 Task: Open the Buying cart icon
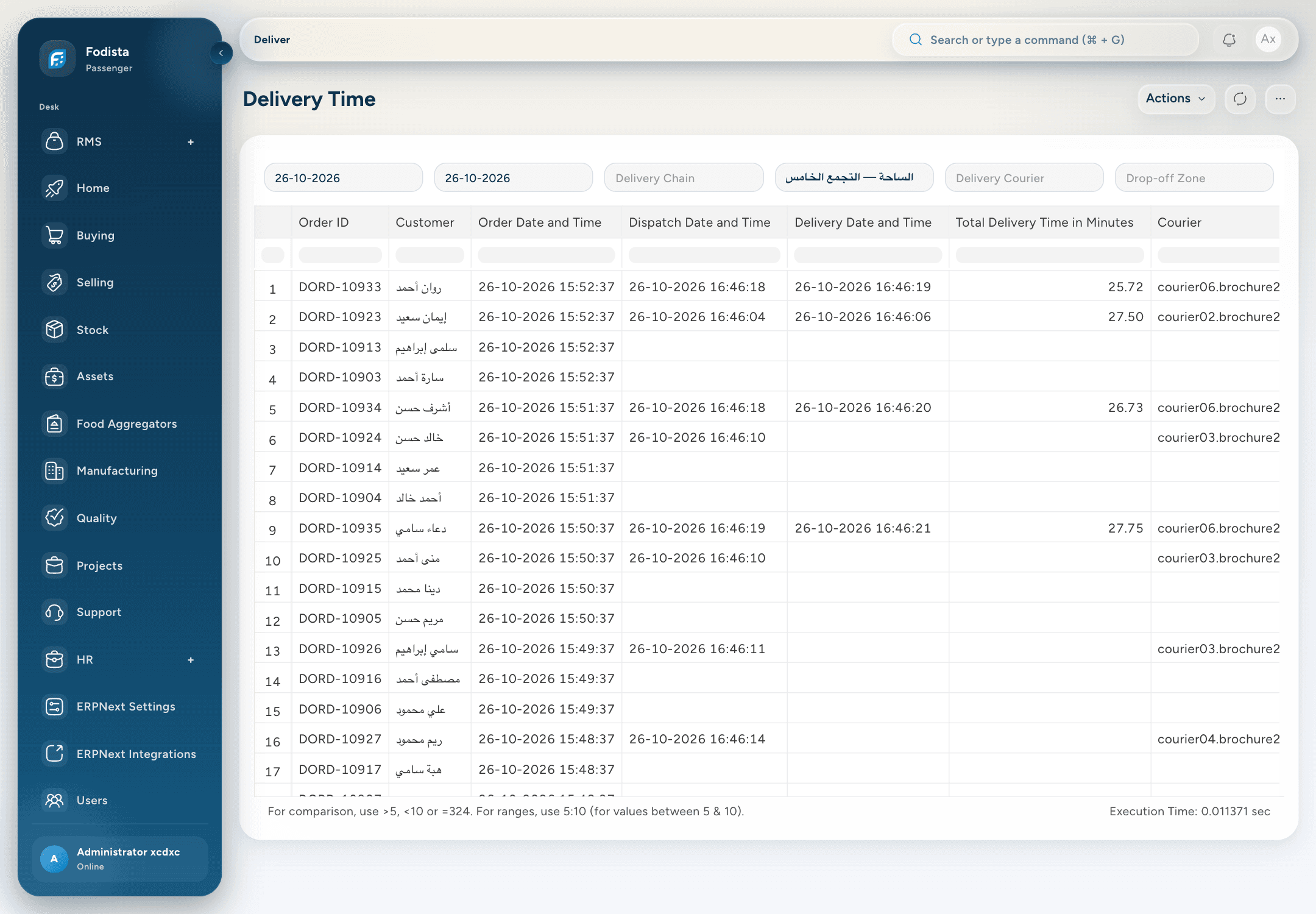pos(54,235)
